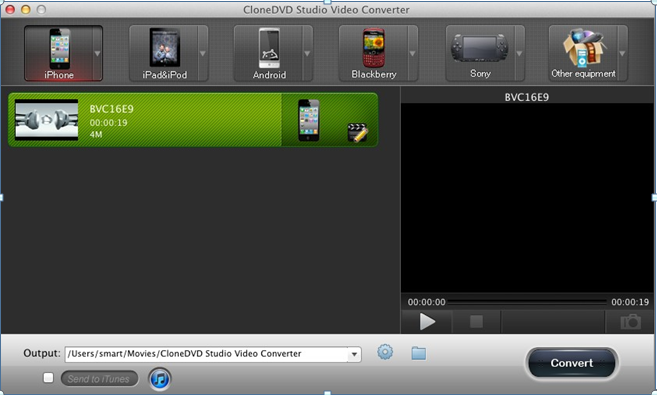Choose the Blackberry device profile
657x395 pixels.
[374, 53]
